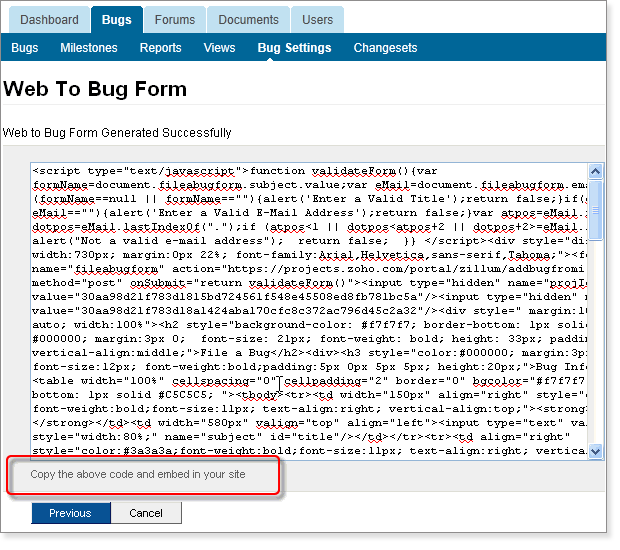620x550 pixels.
Task: Open the Milestones submenu
Action: (89, 48)
